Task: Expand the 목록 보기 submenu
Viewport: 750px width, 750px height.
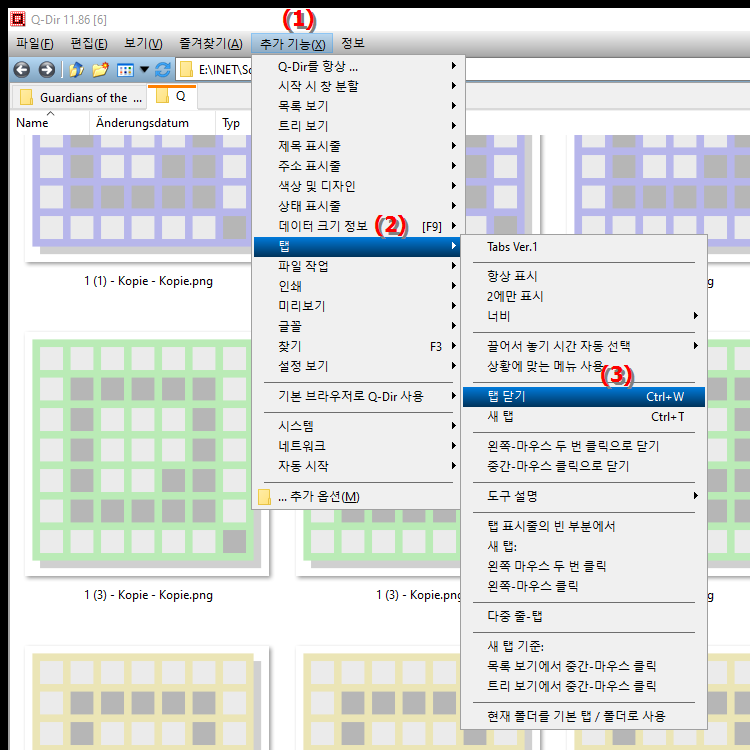Action: point(356,106)
